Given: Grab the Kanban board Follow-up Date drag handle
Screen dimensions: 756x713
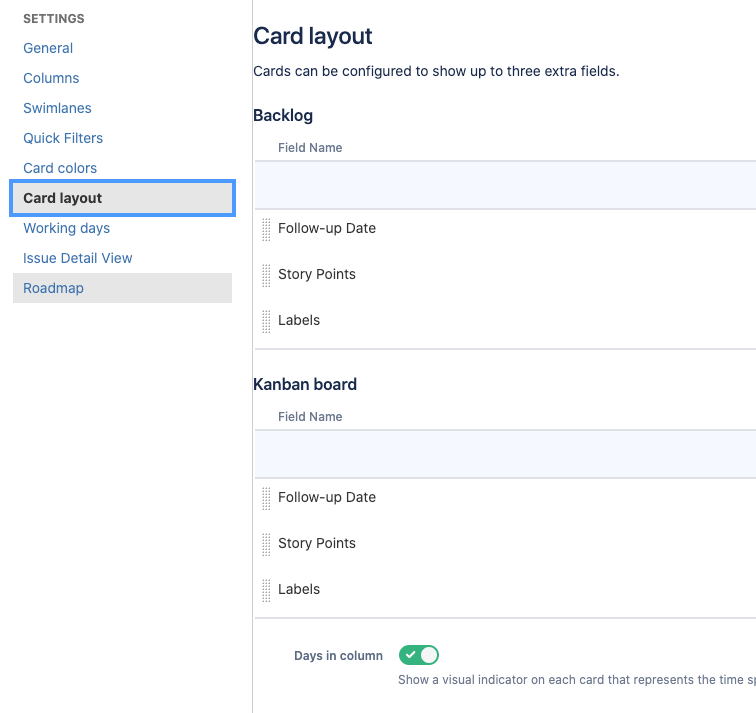Looking at the screenshot, I should click(x=266, y=498).
